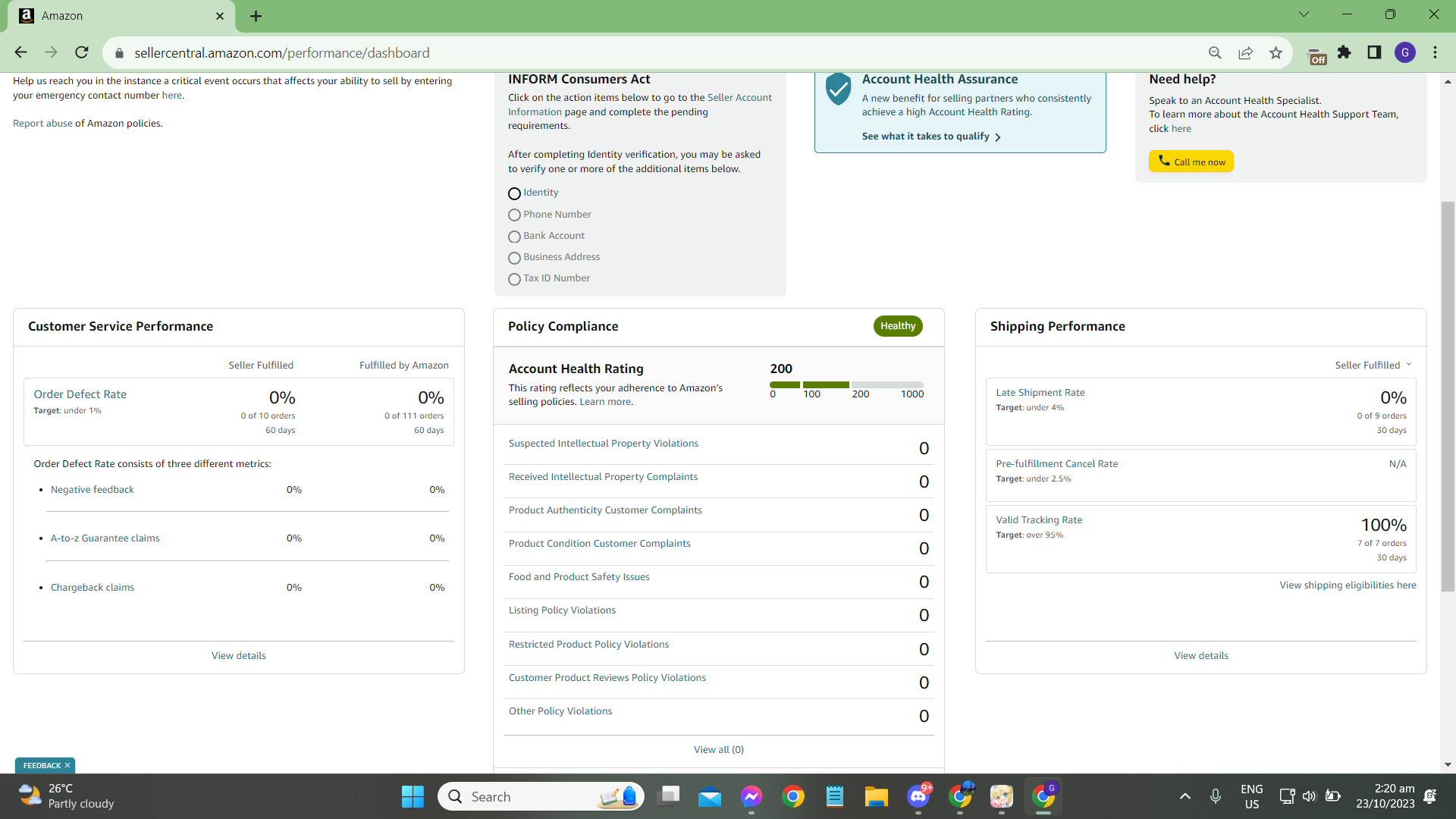This screenshot has width=1456, height=819.
Task: Select the Business Address radio option
Action: click(514, 258)
